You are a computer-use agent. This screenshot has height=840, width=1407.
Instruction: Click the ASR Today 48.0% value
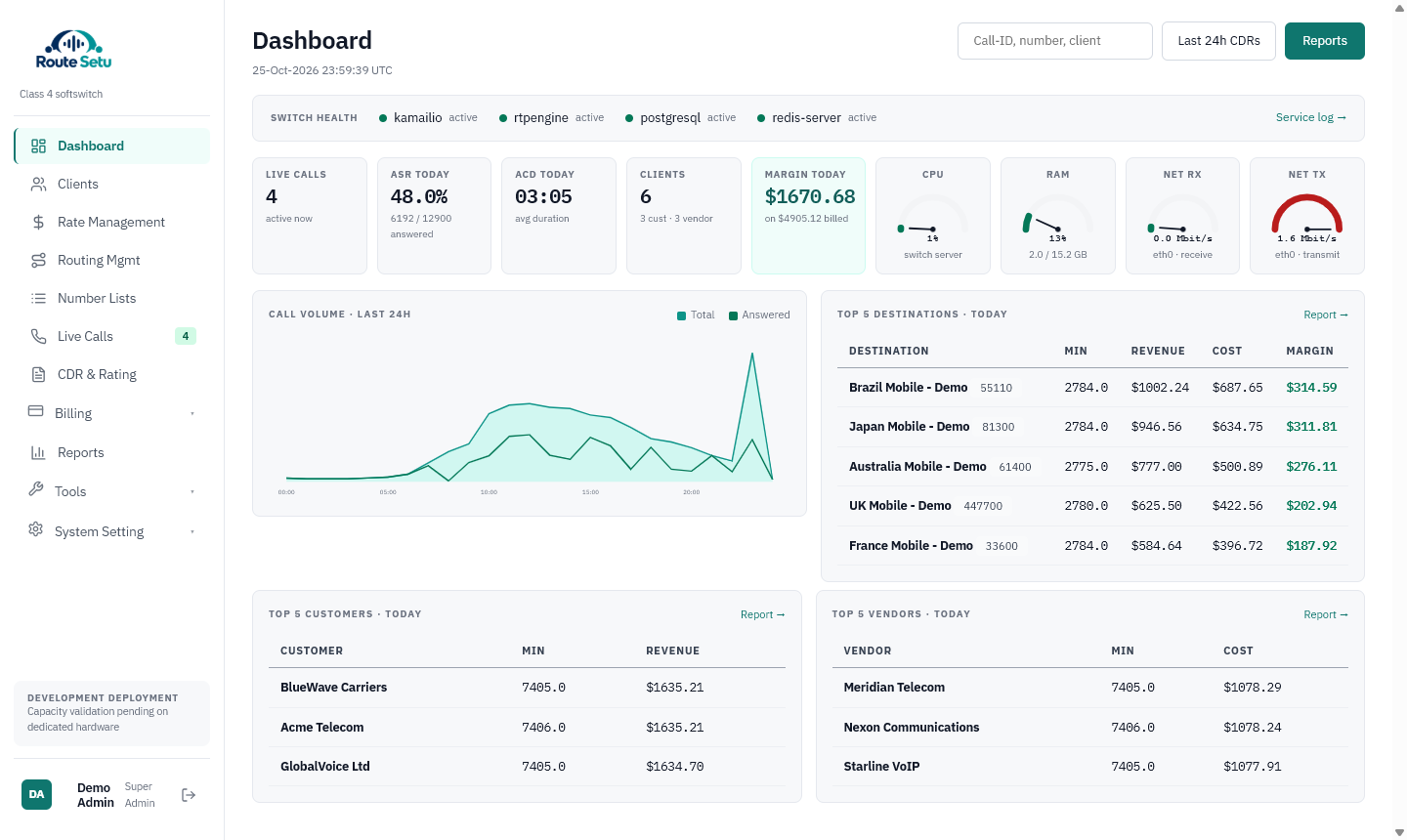(419, 196)
